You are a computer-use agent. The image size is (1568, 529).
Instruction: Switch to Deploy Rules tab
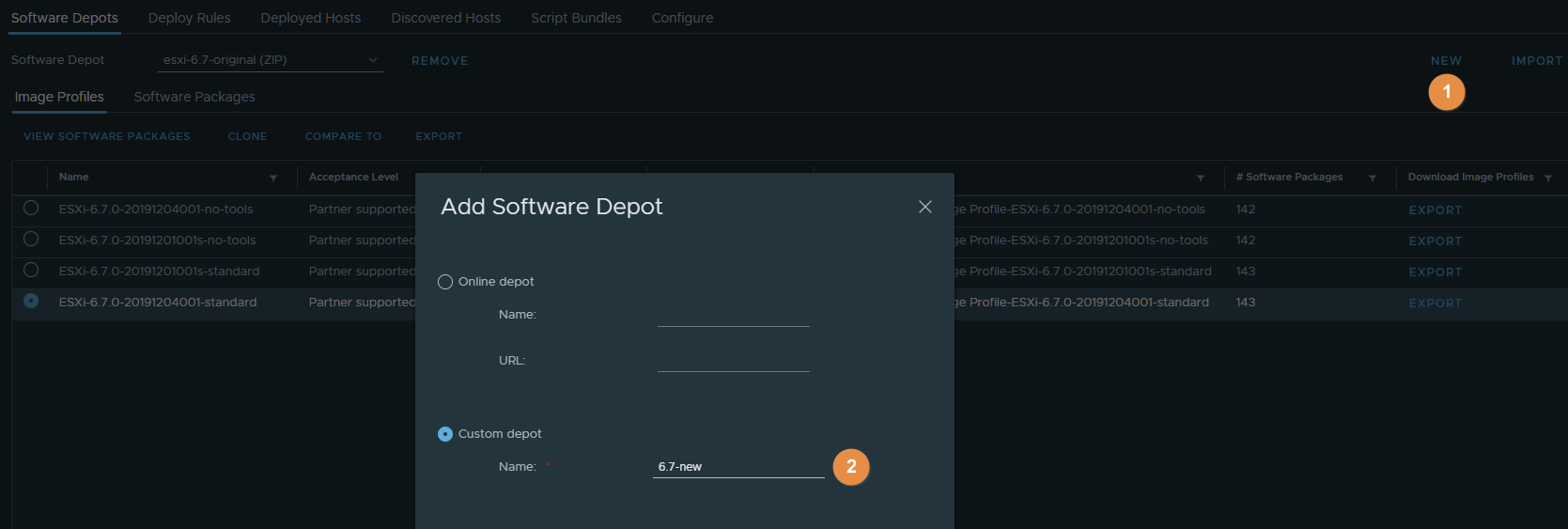[x=189, y=18]
